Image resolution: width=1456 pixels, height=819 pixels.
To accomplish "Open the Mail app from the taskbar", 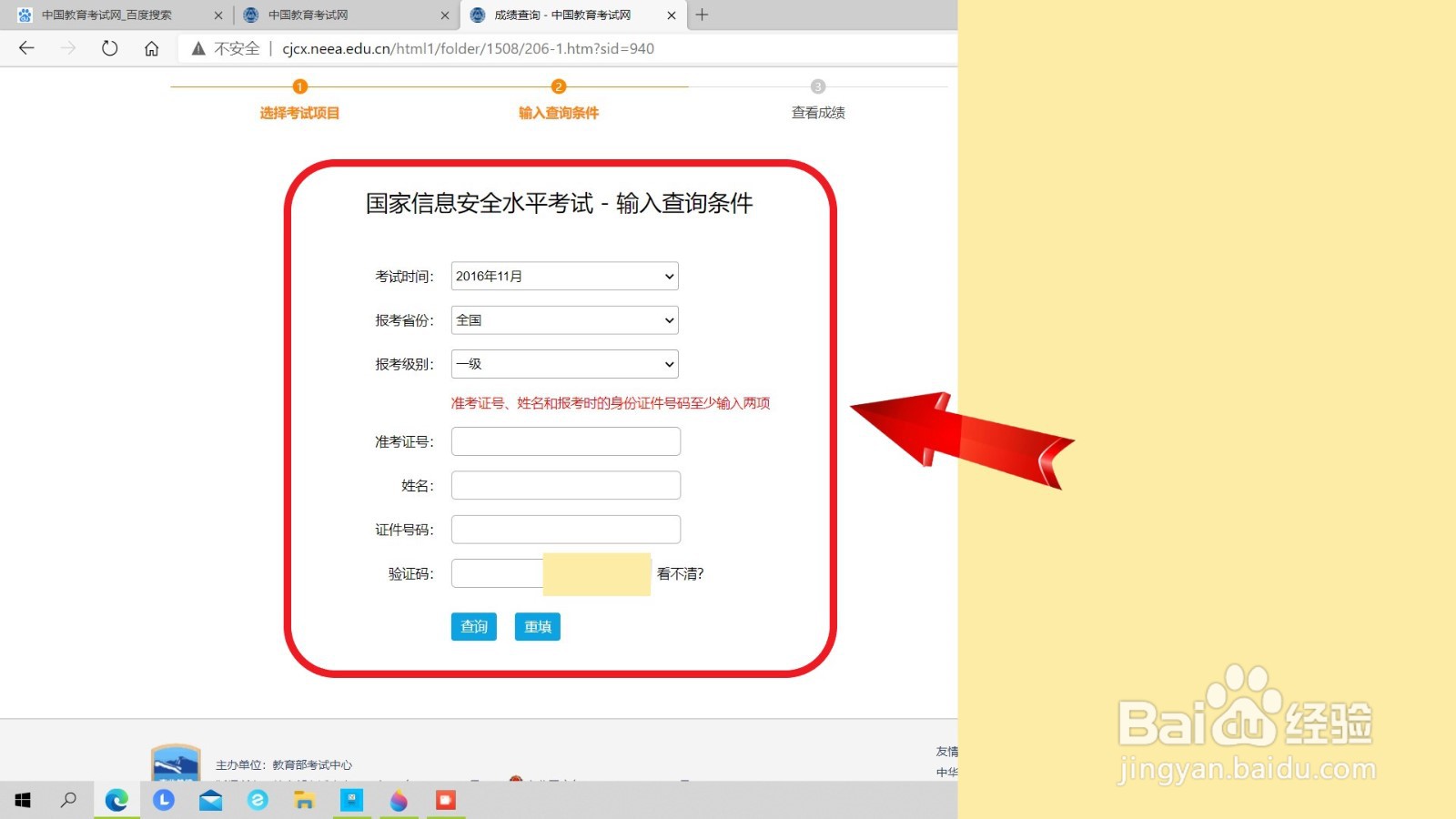I will [210, 801].
